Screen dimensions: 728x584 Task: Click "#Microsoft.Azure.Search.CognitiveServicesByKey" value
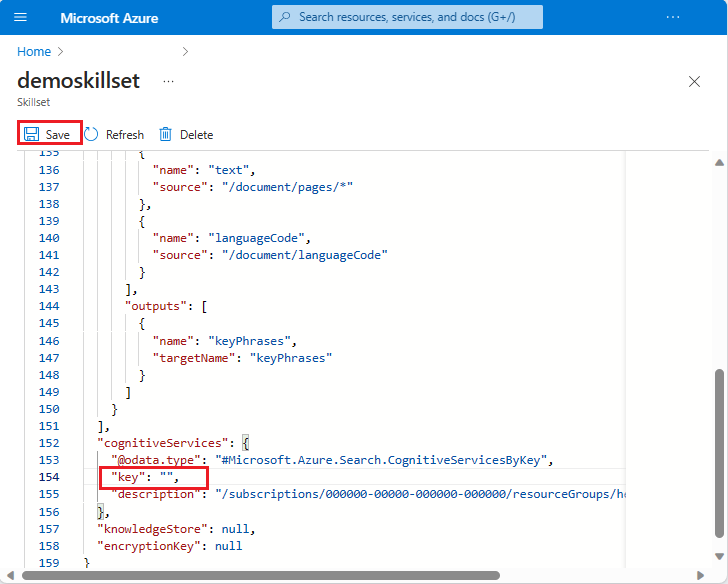pyautogui.click(x=381, y=460)
